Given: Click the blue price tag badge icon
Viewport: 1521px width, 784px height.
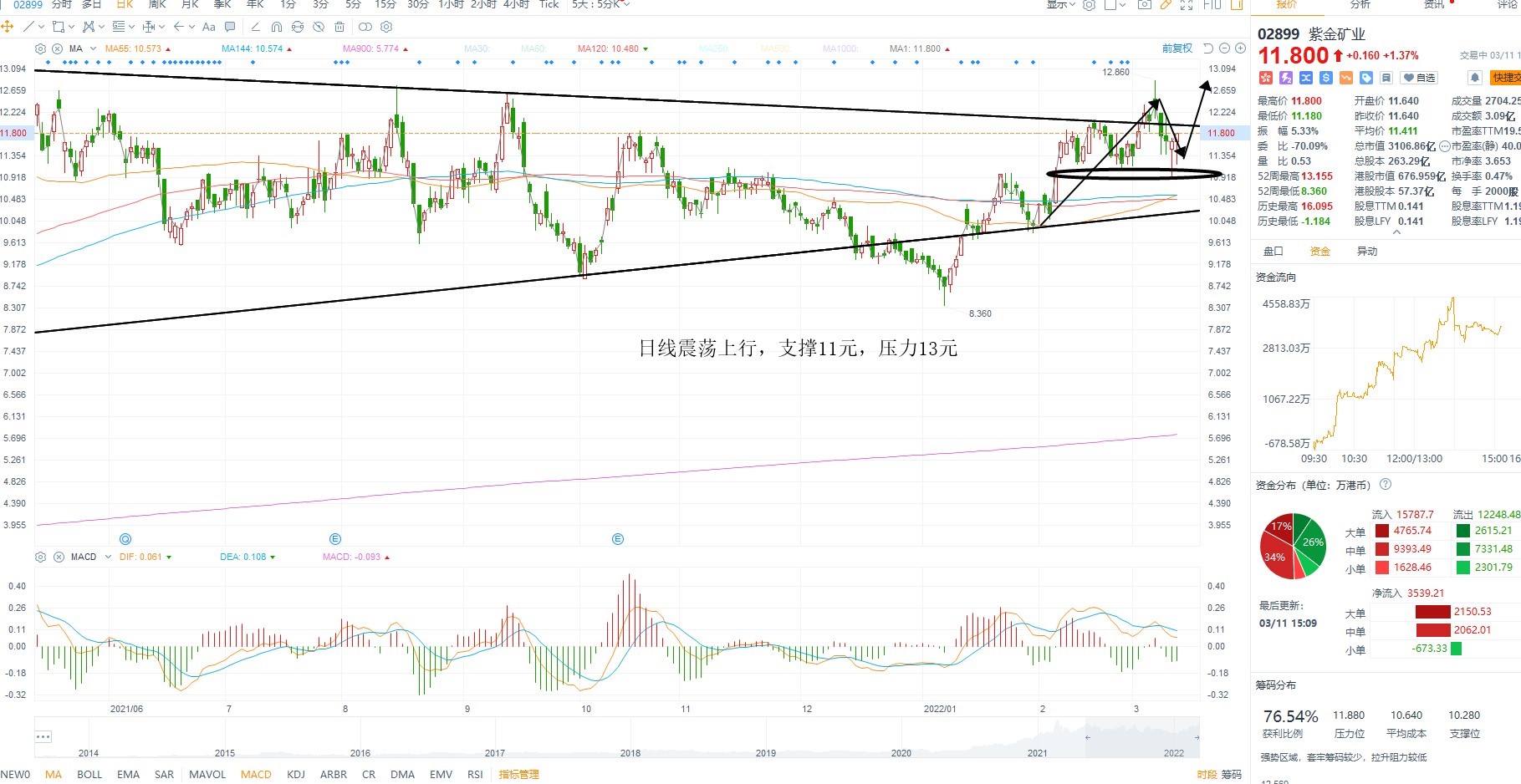Looking at the screenshot, I should pos(1366,78).
